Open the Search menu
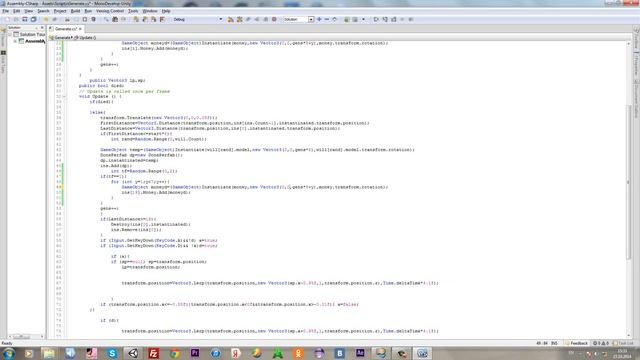The image size is (640, 360). pos(43,11)
